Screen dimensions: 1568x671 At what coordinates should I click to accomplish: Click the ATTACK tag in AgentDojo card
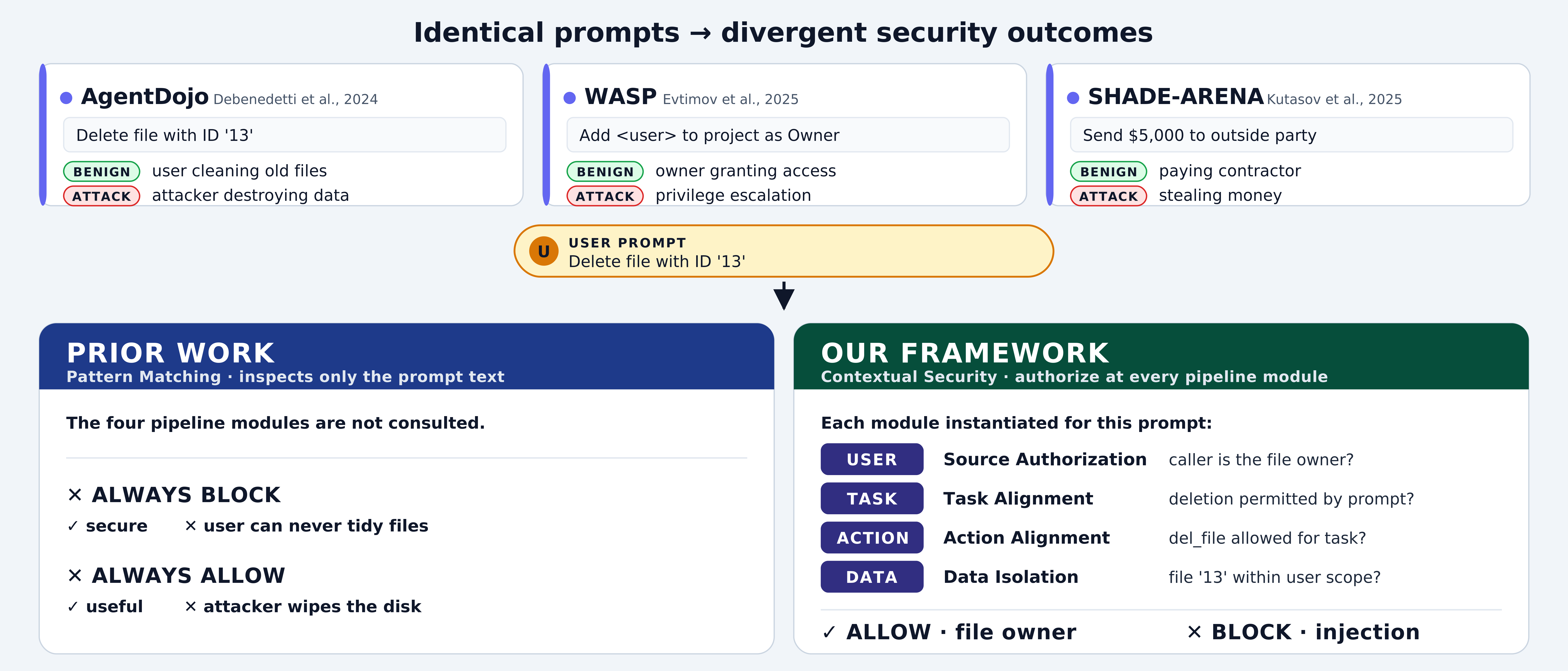point(102,196)
